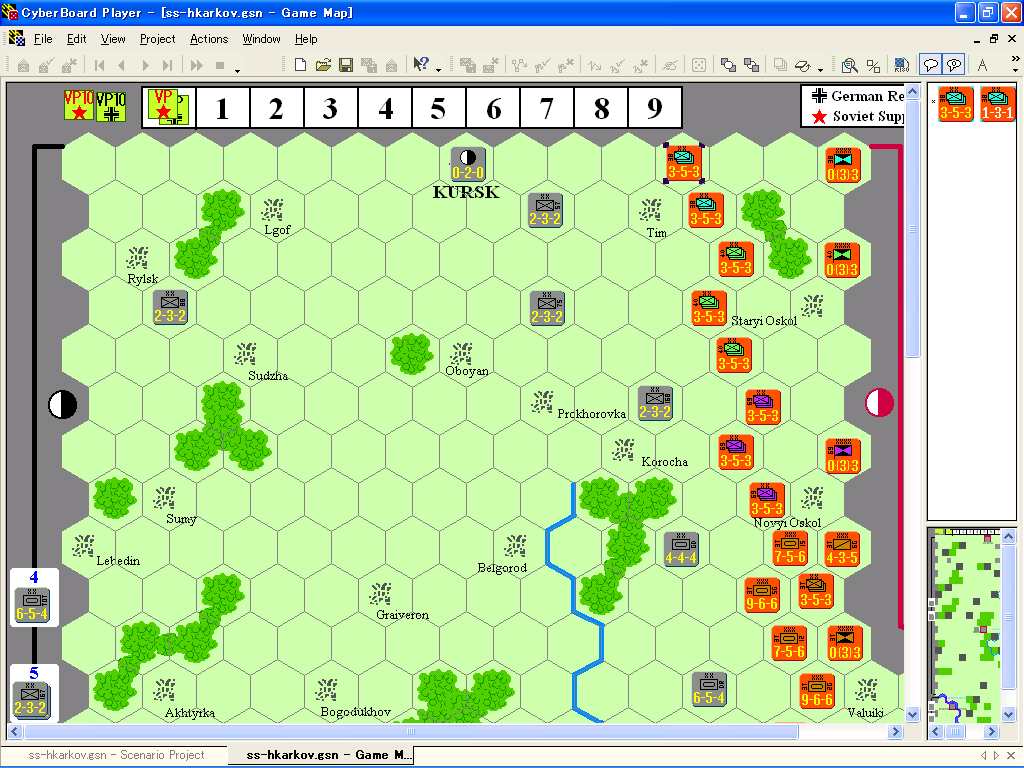Image resolution: width=1024 pixels, height=768 pixels.
Task: Click the magnifier zoom toolbar icon
Action: (849, 65)
